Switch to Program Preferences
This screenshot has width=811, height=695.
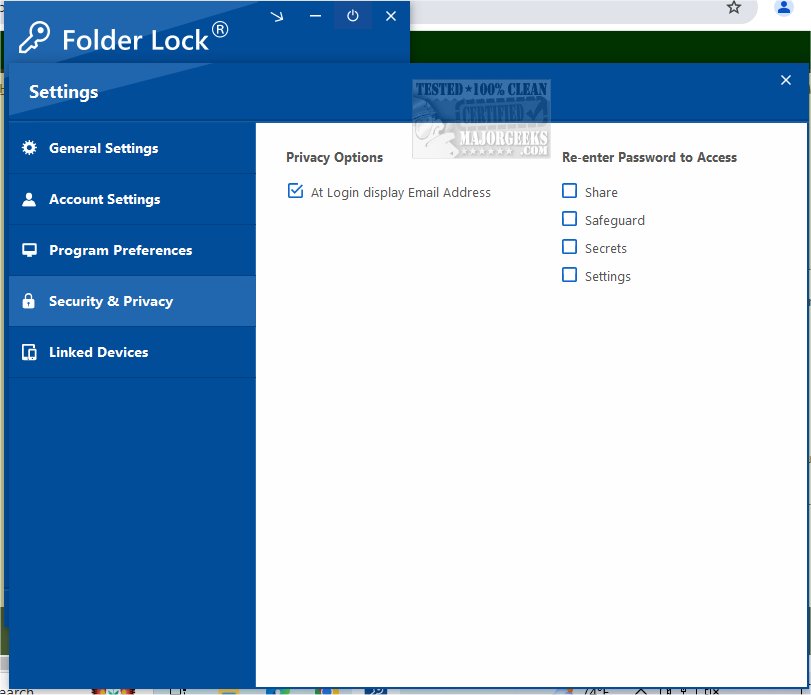click(132, 250)
